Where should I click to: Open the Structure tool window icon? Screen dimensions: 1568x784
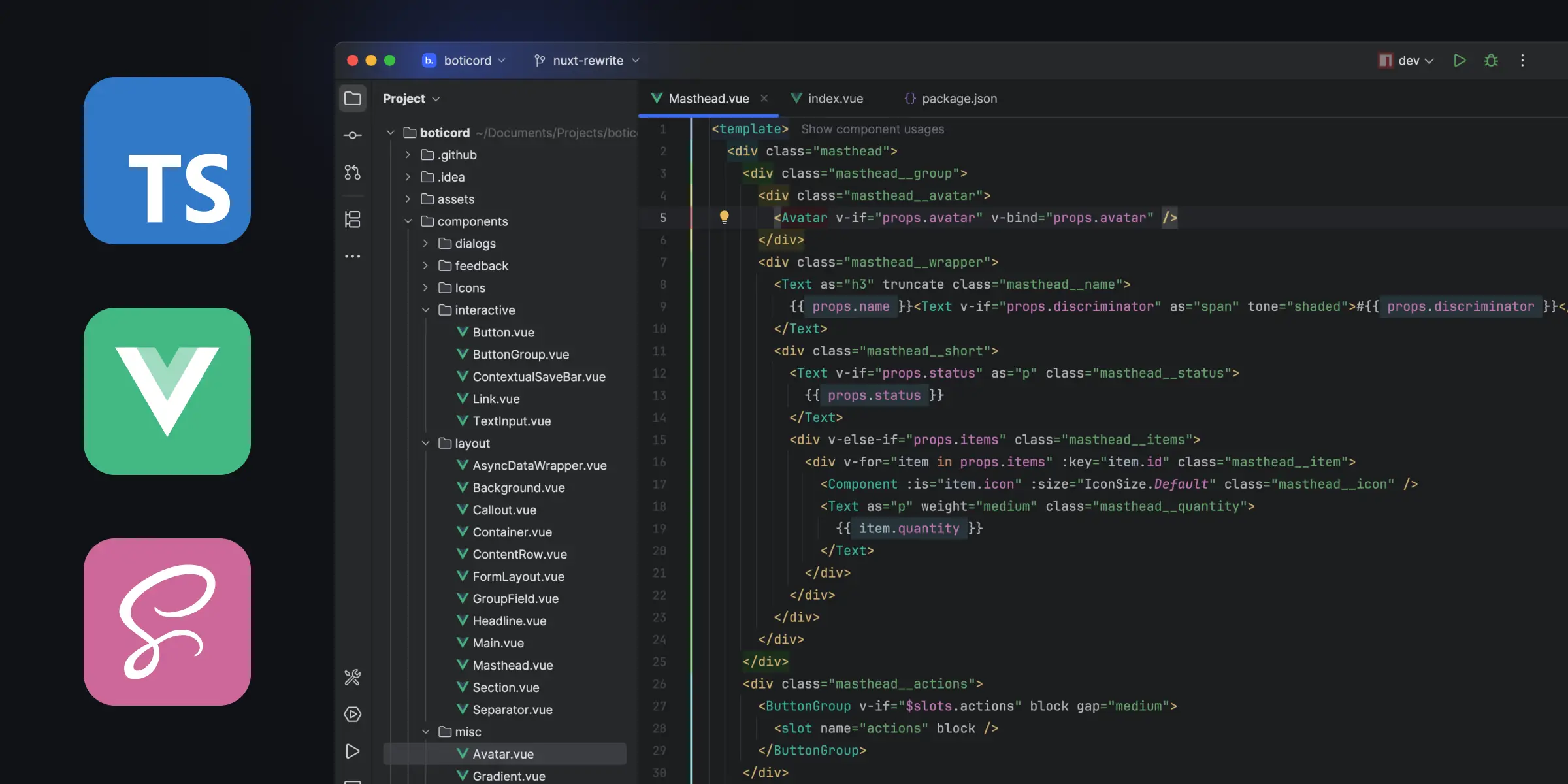click(353, 220)
